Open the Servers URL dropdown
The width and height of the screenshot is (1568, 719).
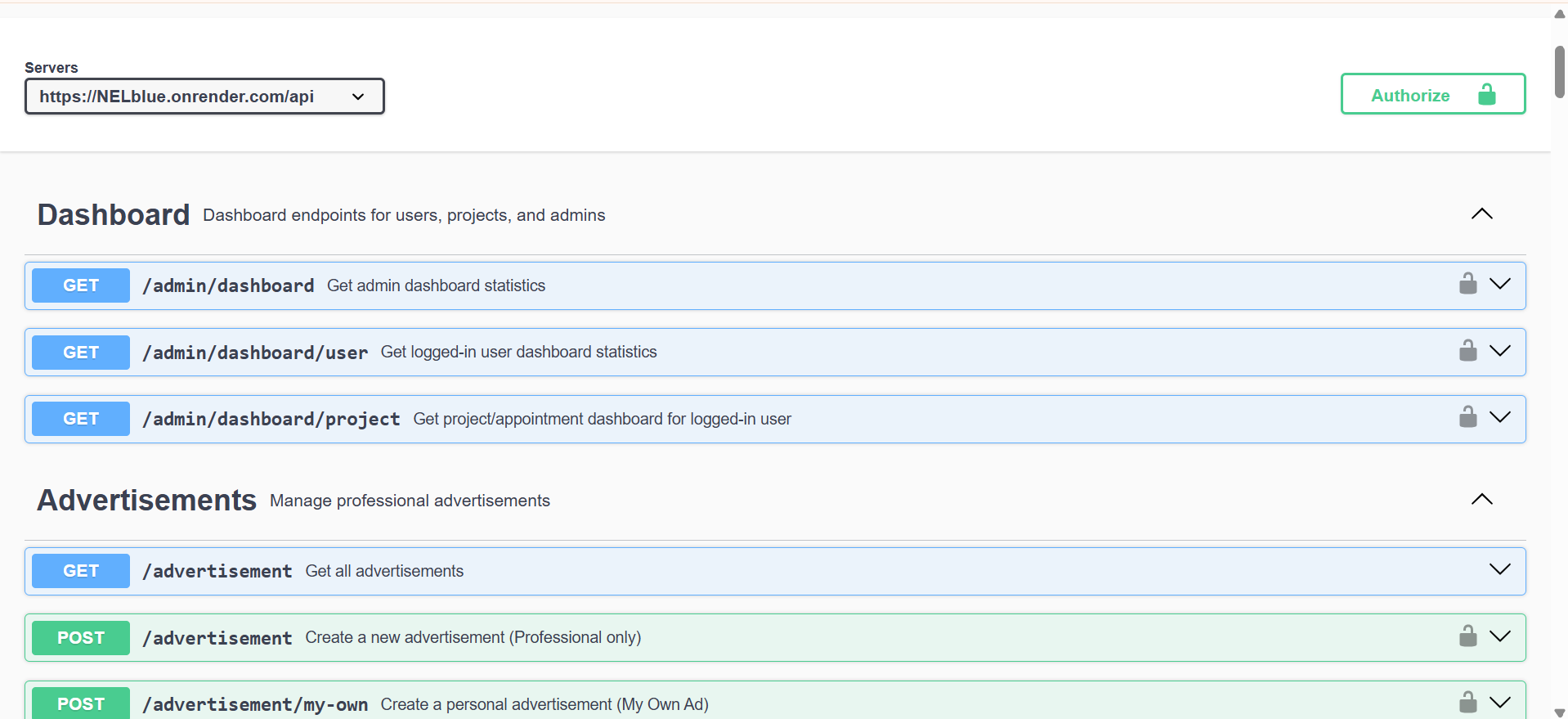click(204, 97)
